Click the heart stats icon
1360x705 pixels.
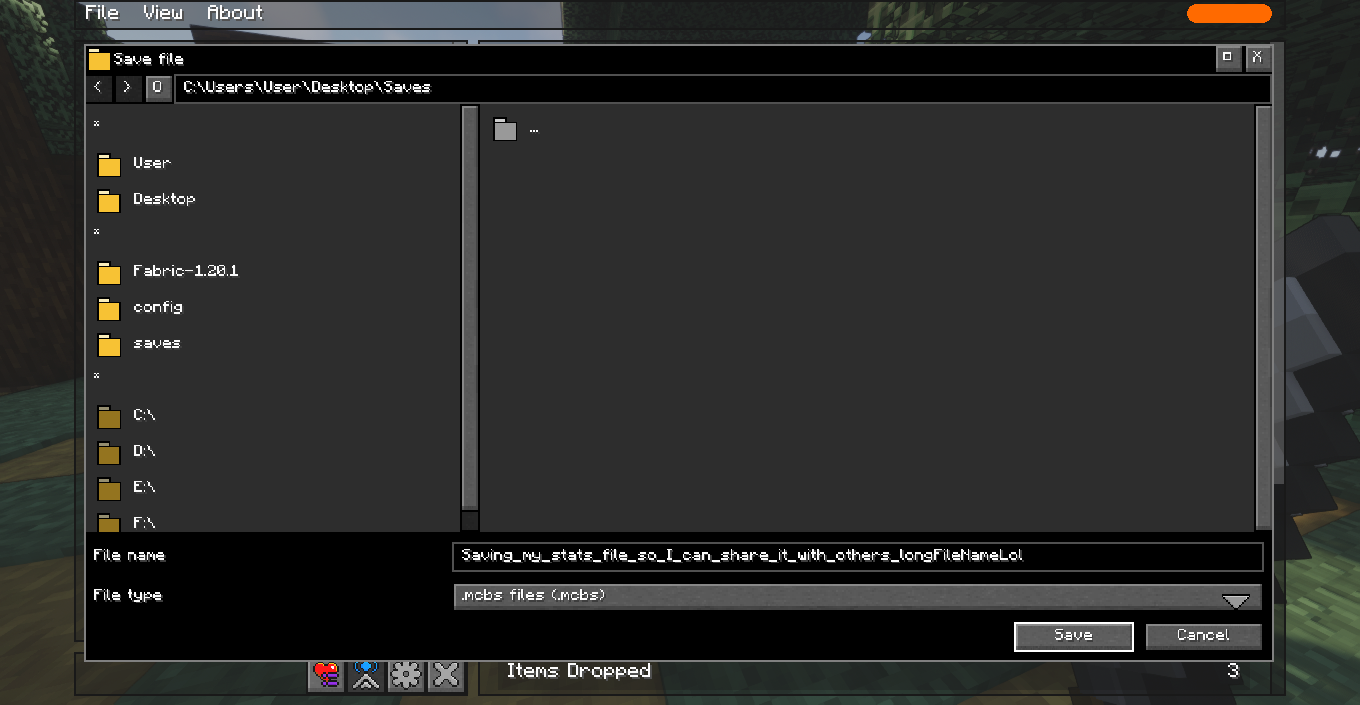(x=326, y=676)
